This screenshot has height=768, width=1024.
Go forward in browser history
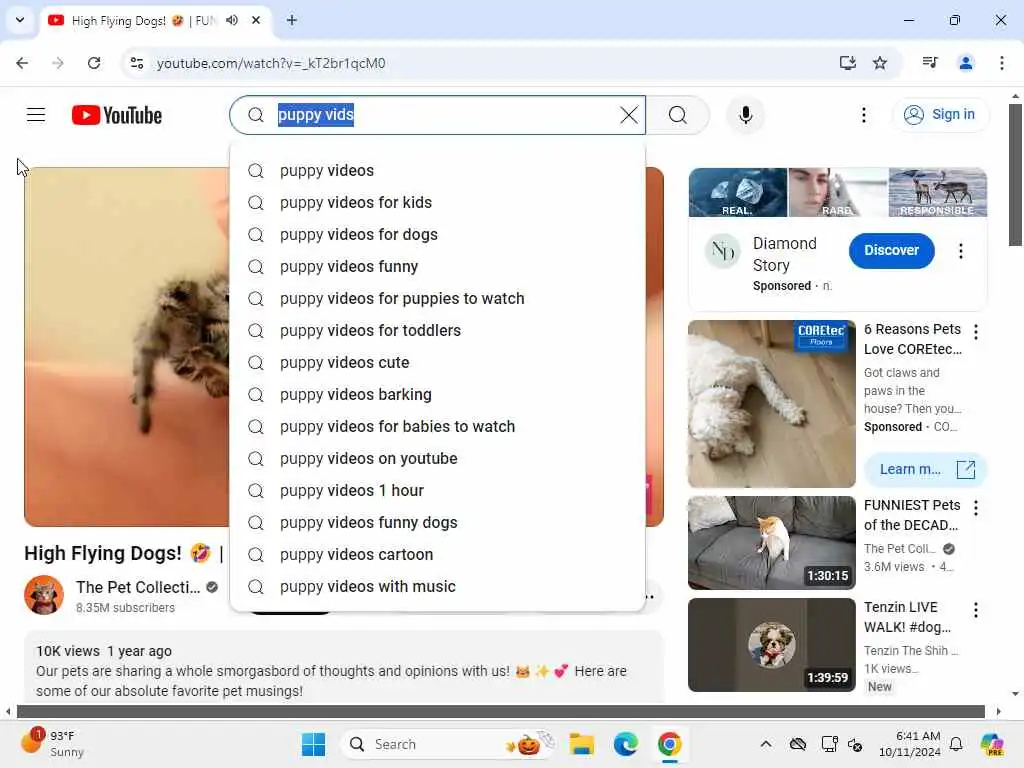57,63
